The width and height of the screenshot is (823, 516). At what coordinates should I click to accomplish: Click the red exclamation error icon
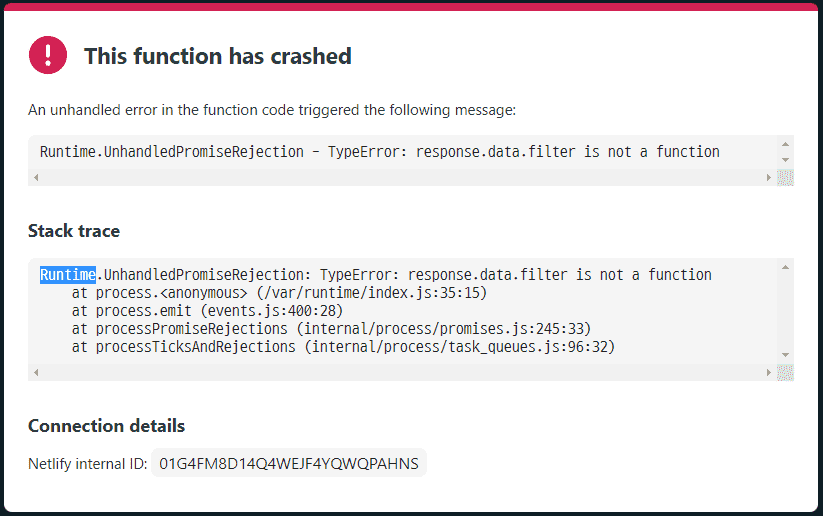tap(48, 55)
